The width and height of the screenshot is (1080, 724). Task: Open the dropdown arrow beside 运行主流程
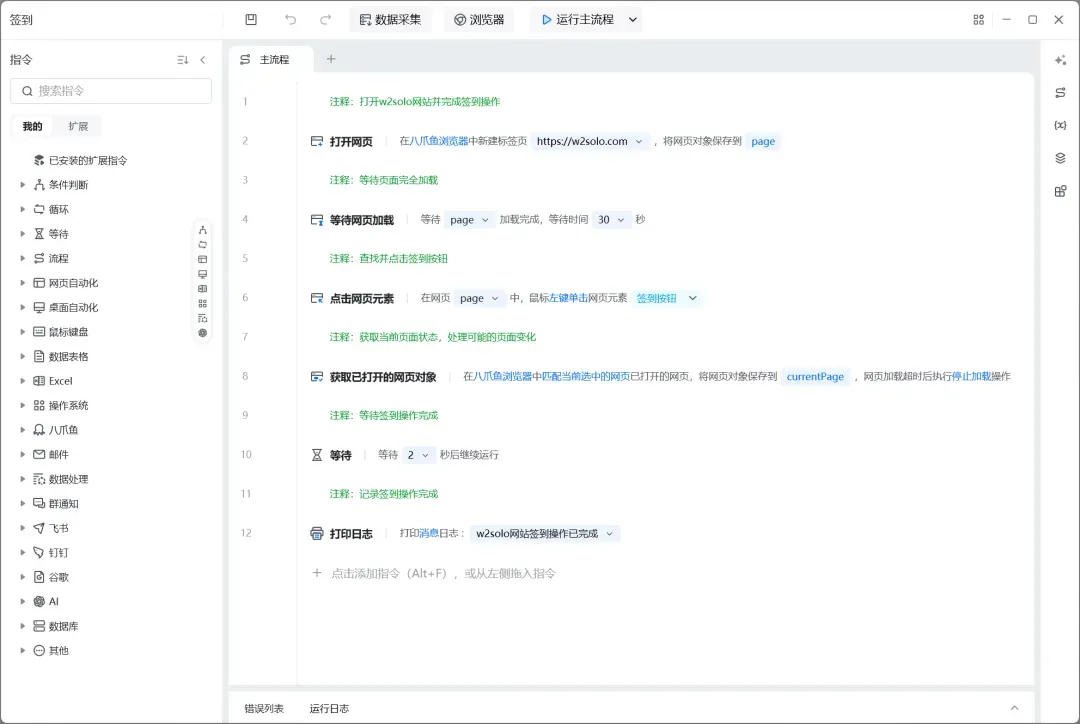click(633, 19)
